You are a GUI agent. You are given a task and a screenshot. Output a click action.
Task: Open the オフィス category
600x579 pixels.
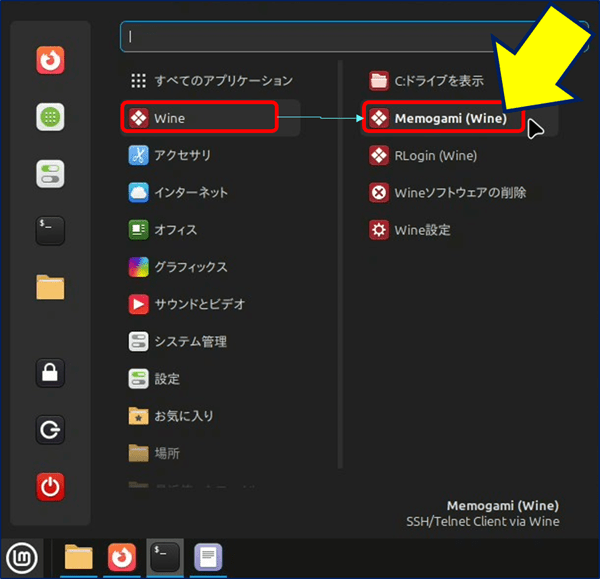tap(210, 230)
